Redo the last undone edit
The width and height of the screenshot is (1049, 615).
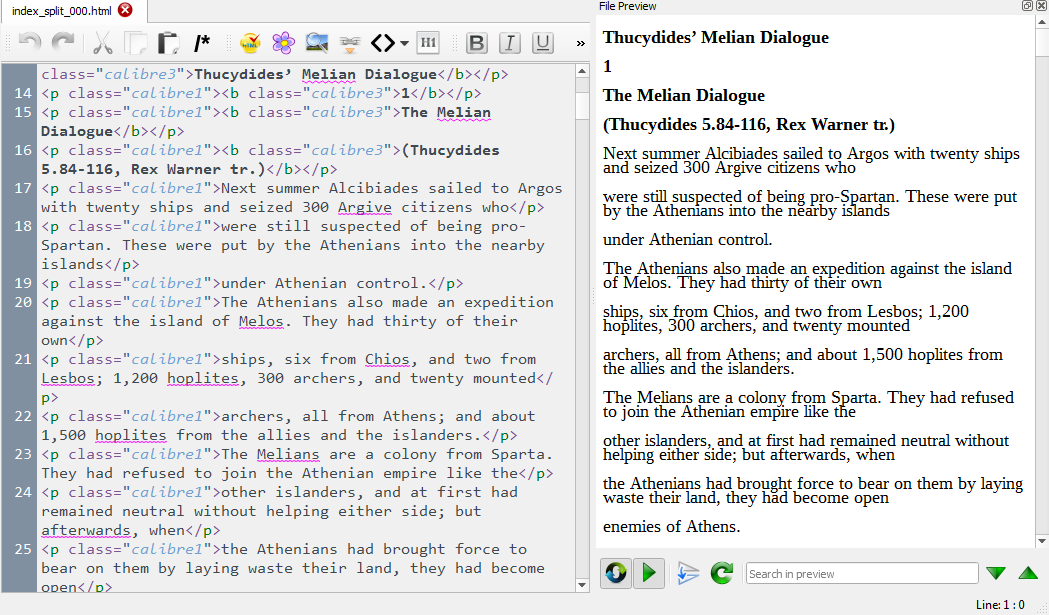click(64, 43)
